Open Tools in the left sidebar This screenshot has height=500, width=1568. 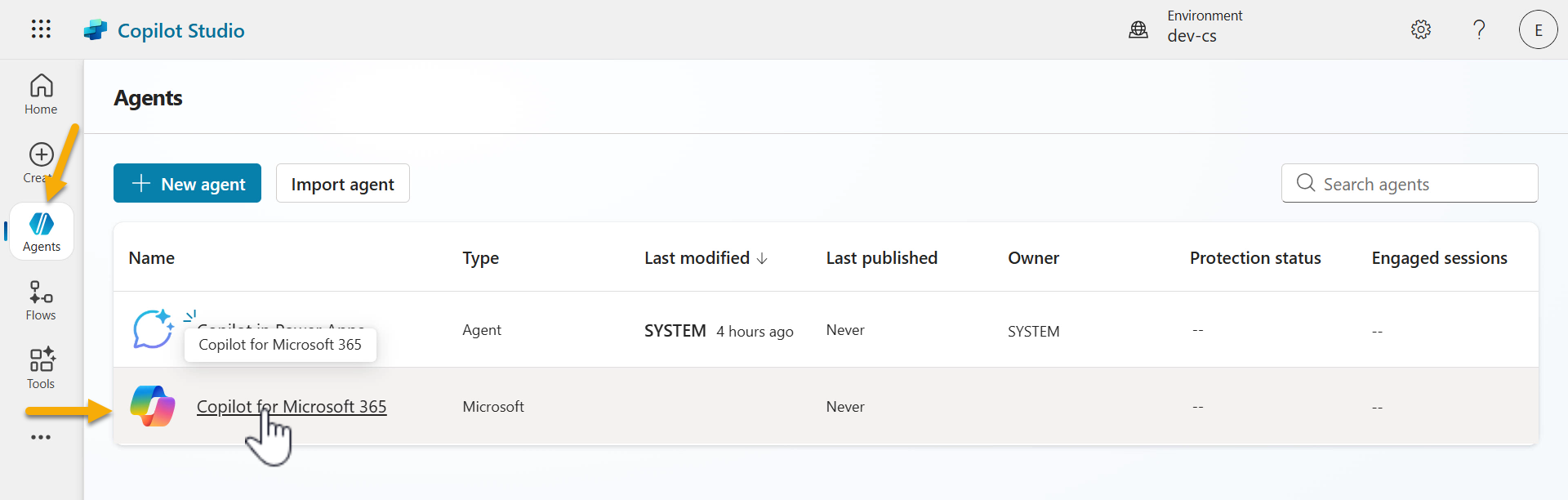coord(41,369)
